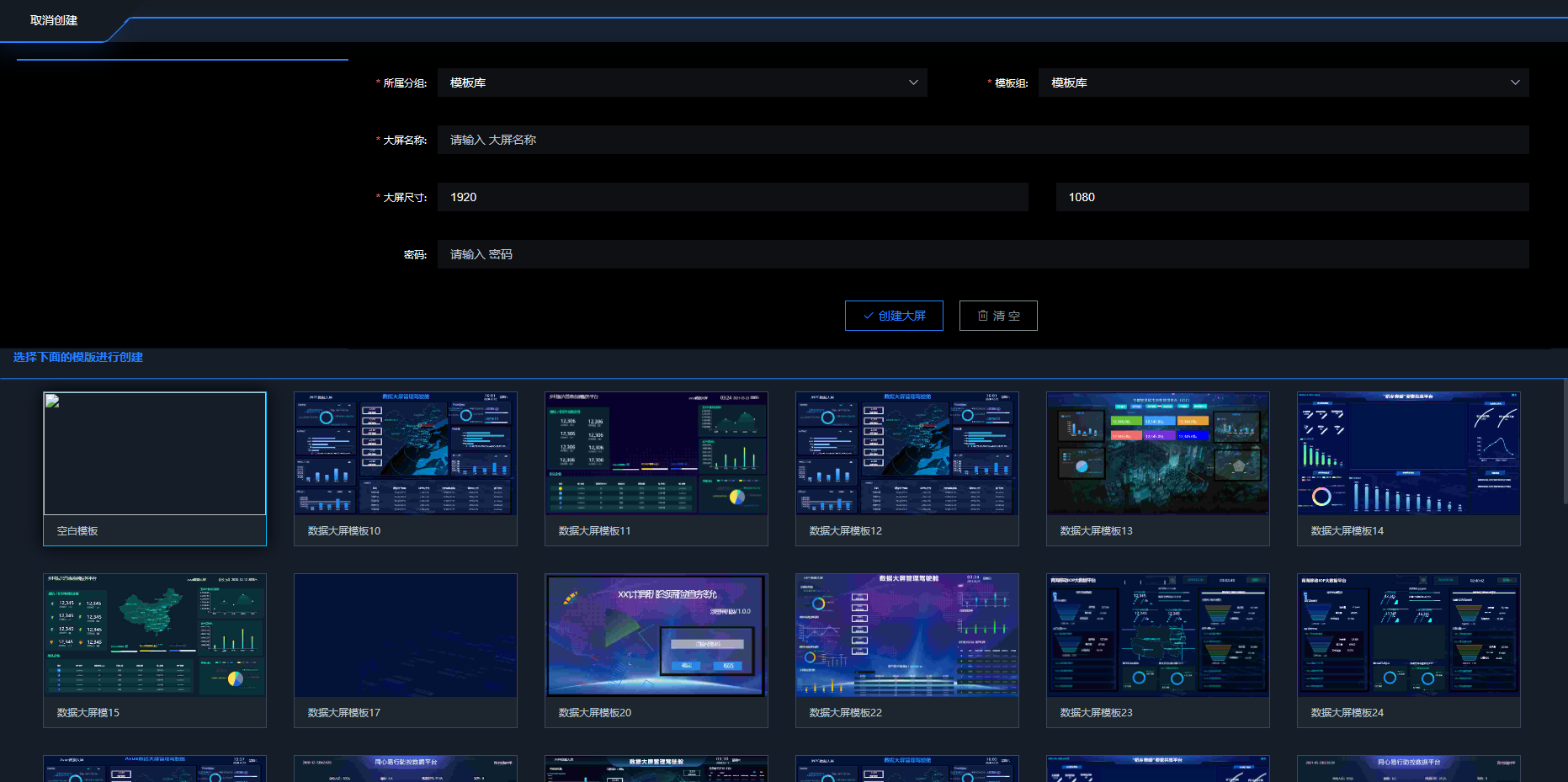Click the height field showing 1080
Screen dimensions: 1568x782
point(1292,197)
